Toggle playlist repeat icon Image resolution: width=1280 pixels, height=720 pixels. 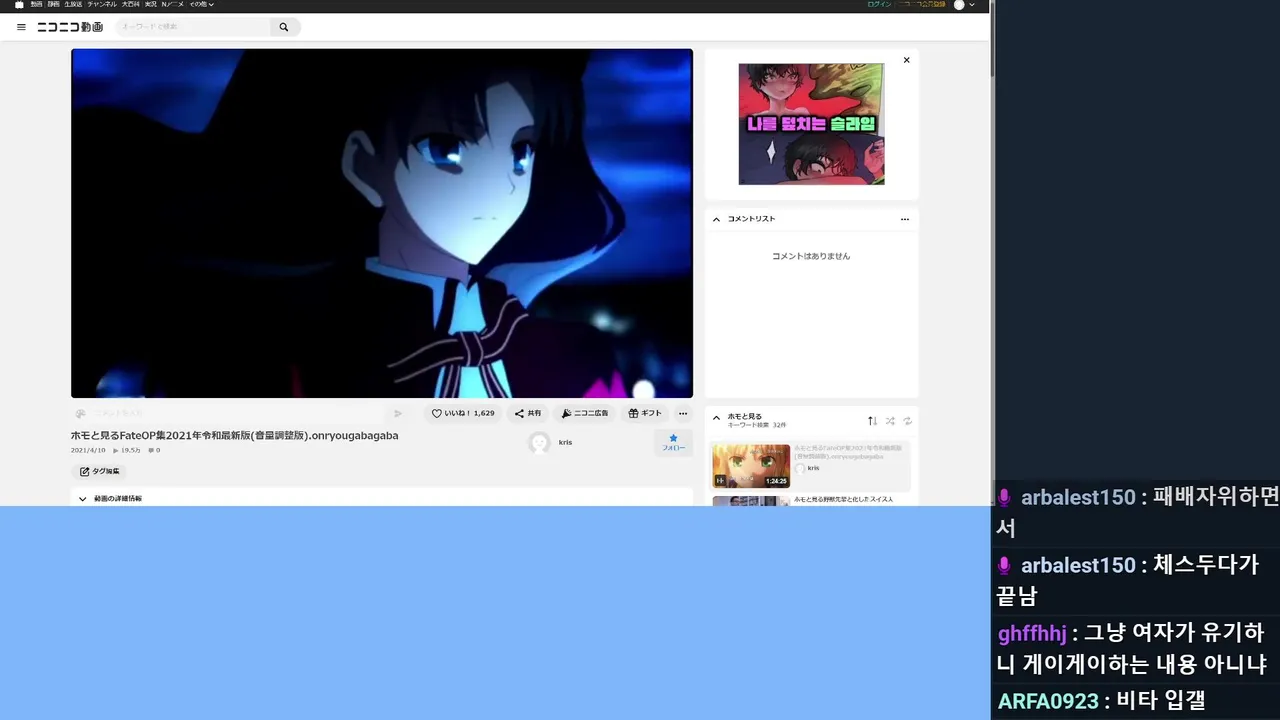[907, 421]
